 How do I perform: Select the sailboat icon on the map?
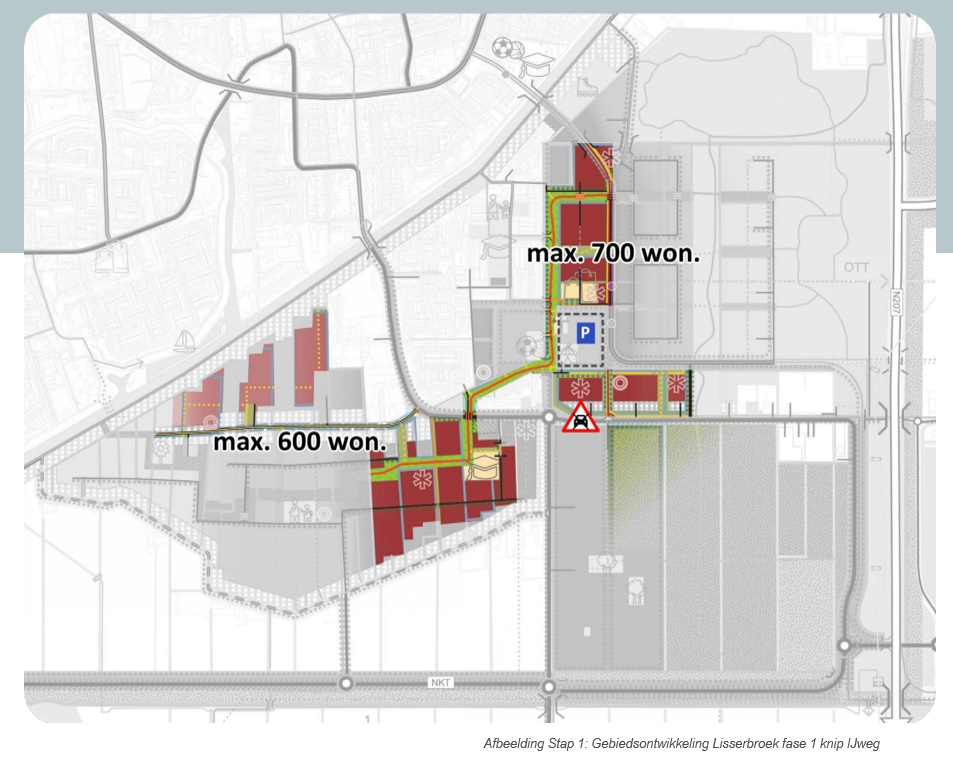[184, 341]
